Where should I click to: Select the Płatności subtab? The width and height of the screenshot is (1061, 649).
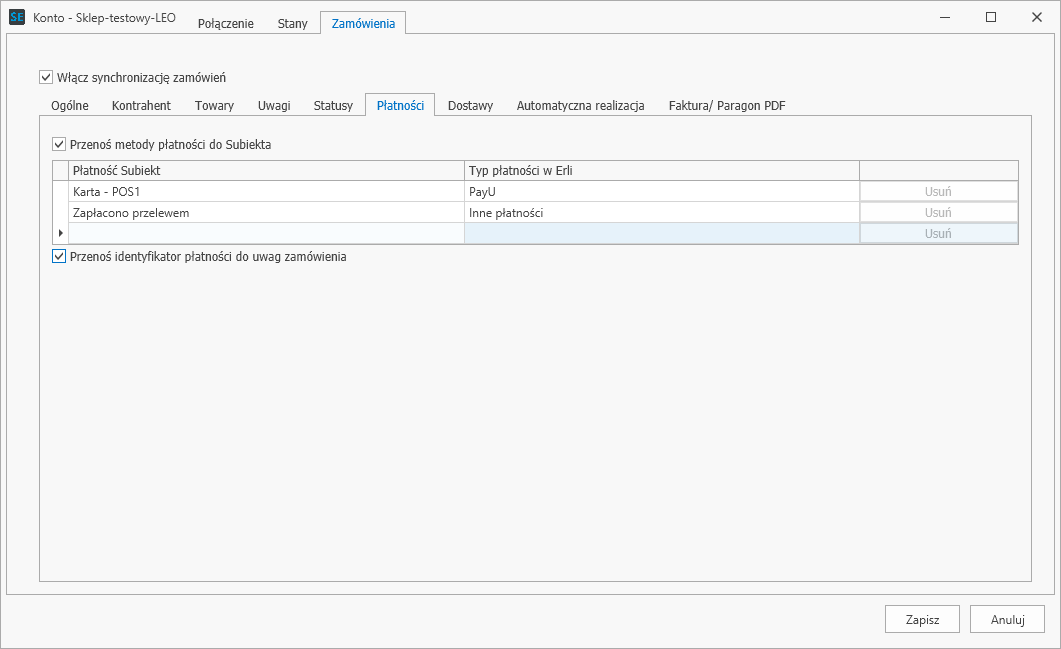(x=400, y=106)
